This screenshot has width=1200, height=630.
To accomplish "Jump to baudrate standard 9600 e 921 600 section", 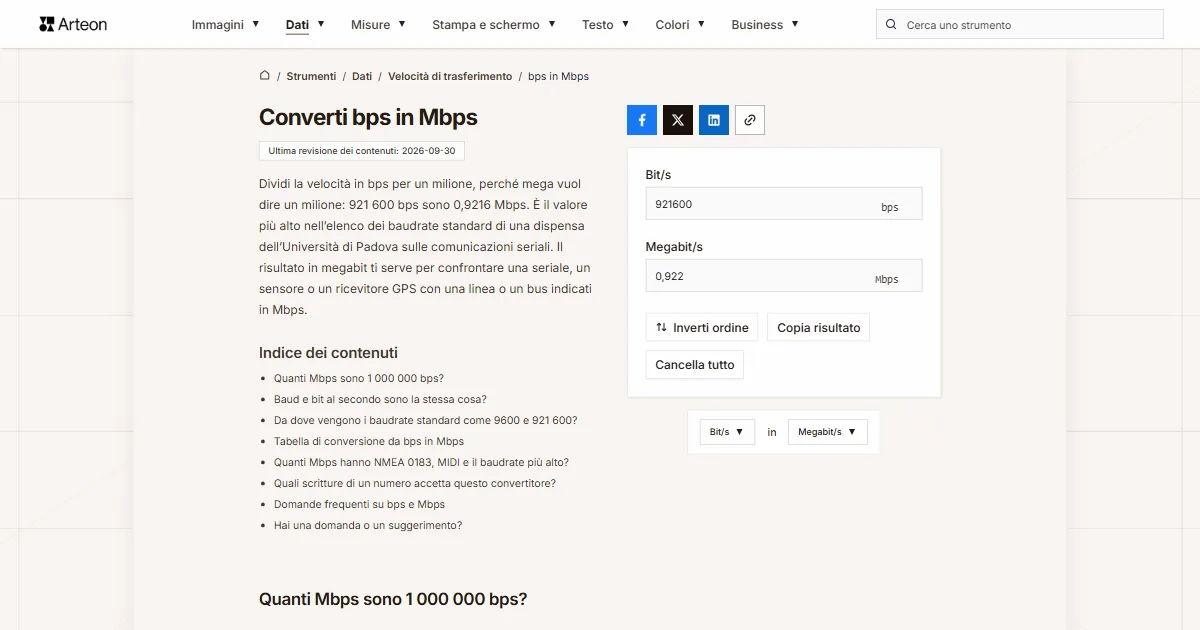I will [x=425, y=420].
